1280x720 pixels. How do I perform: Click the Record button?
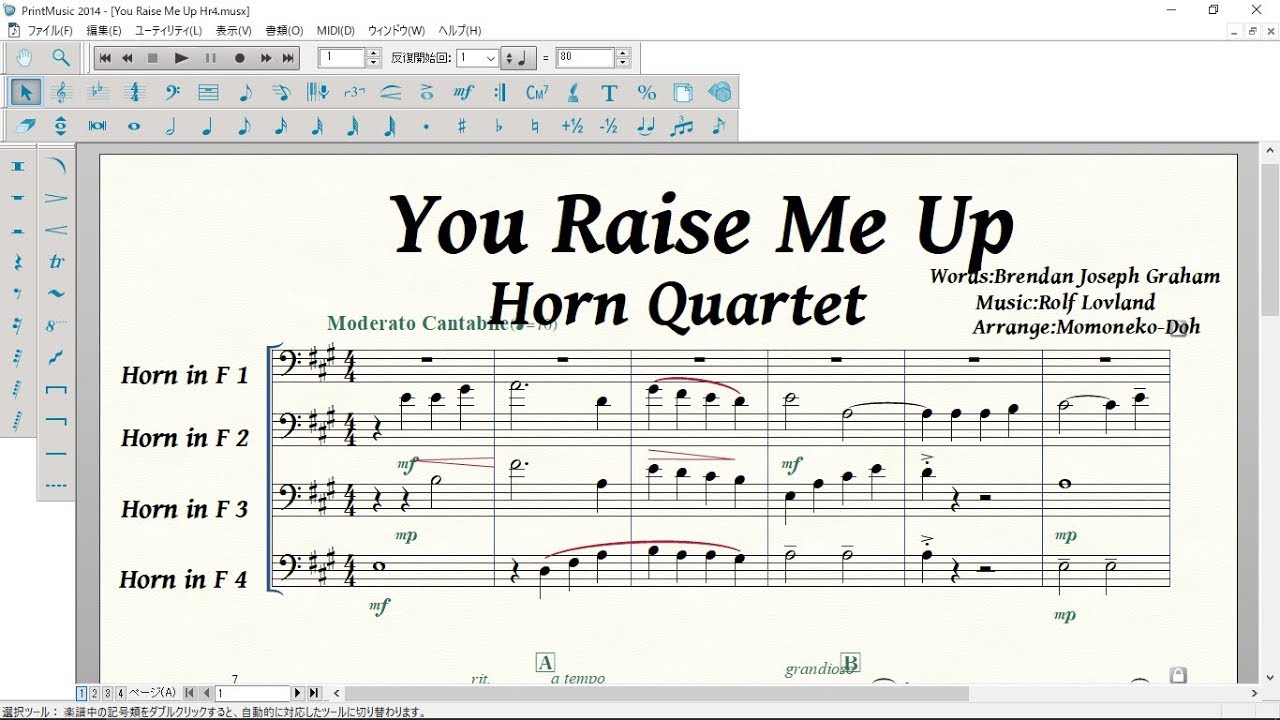[x=239, y=58]
